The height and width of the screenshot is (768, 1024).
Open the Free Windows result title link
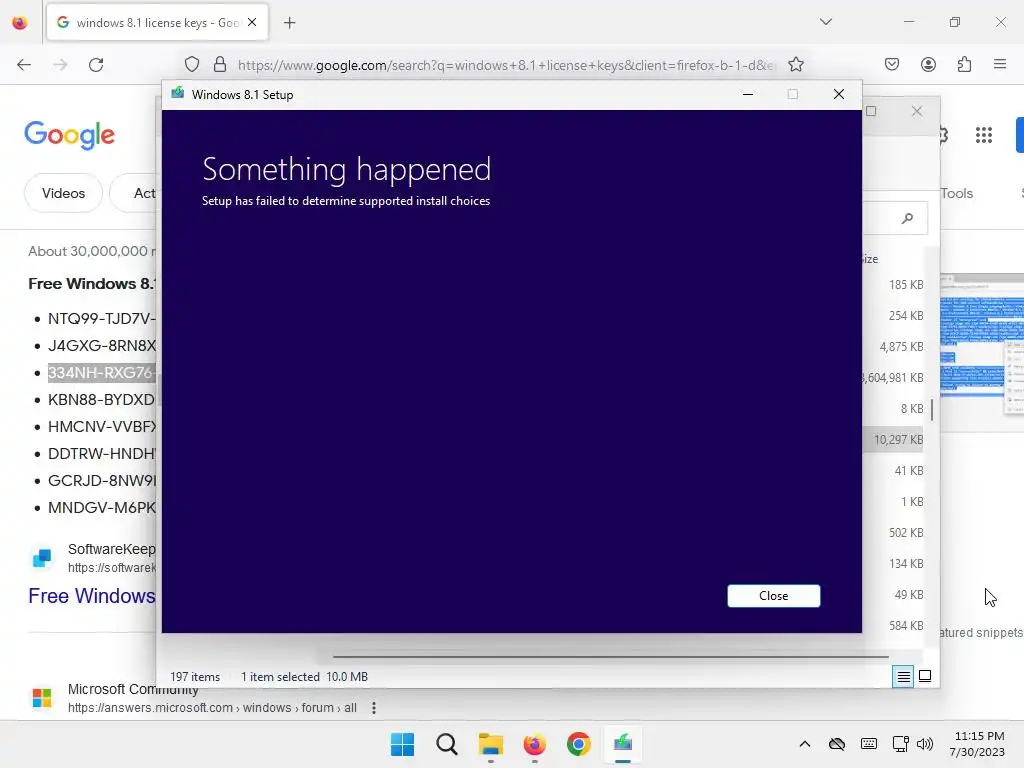tap(92, 596)
